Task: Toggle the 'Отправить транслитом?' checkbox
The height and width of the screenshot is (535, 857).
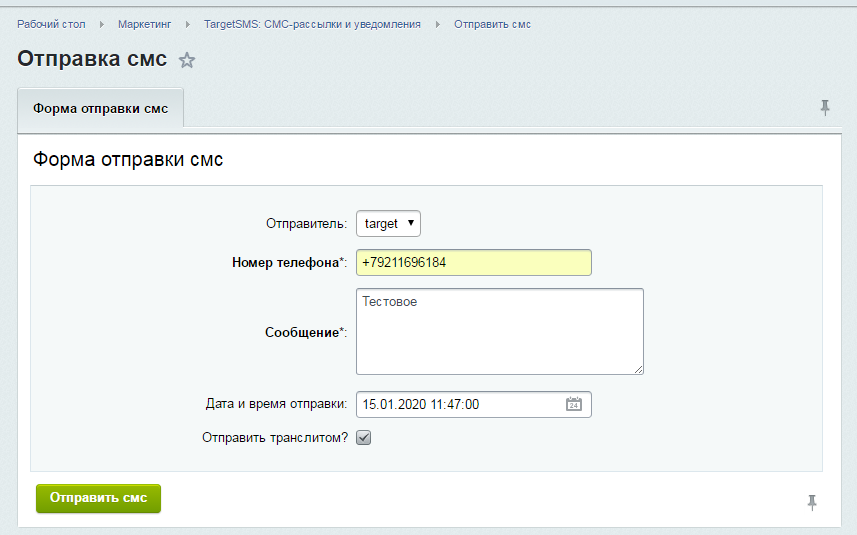Action: [x=364, y=438]
